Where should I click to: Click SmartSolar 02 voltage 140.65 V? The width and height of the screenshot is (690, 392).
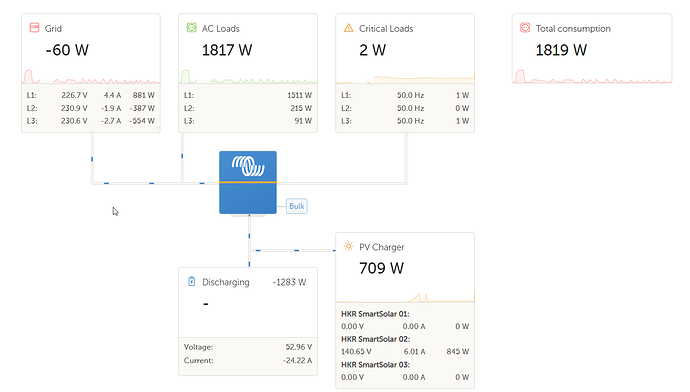click(x=356, y=352)
